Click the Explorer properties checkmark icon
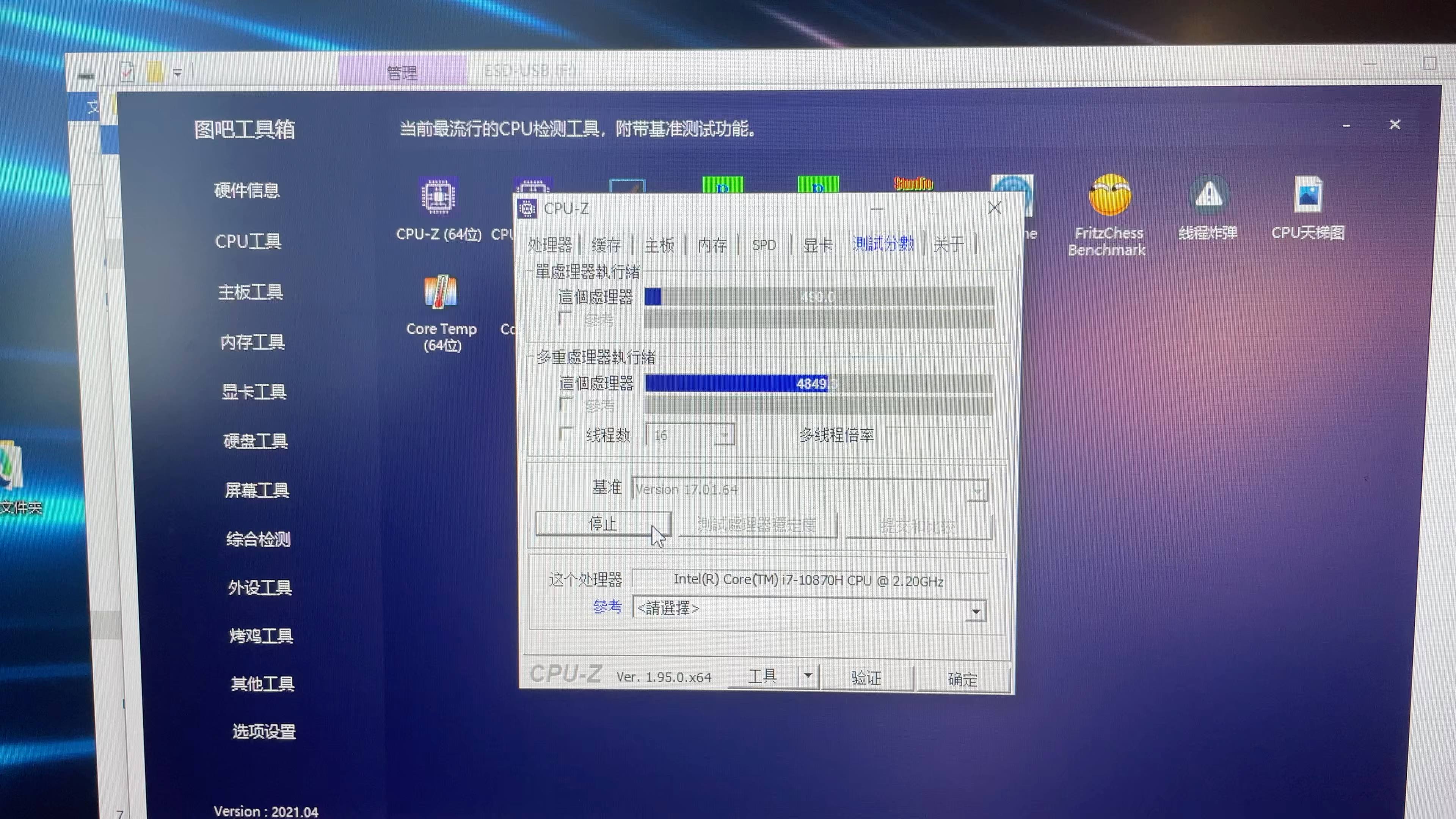This screenshot has height=819, width=1456. click(127, 72)
